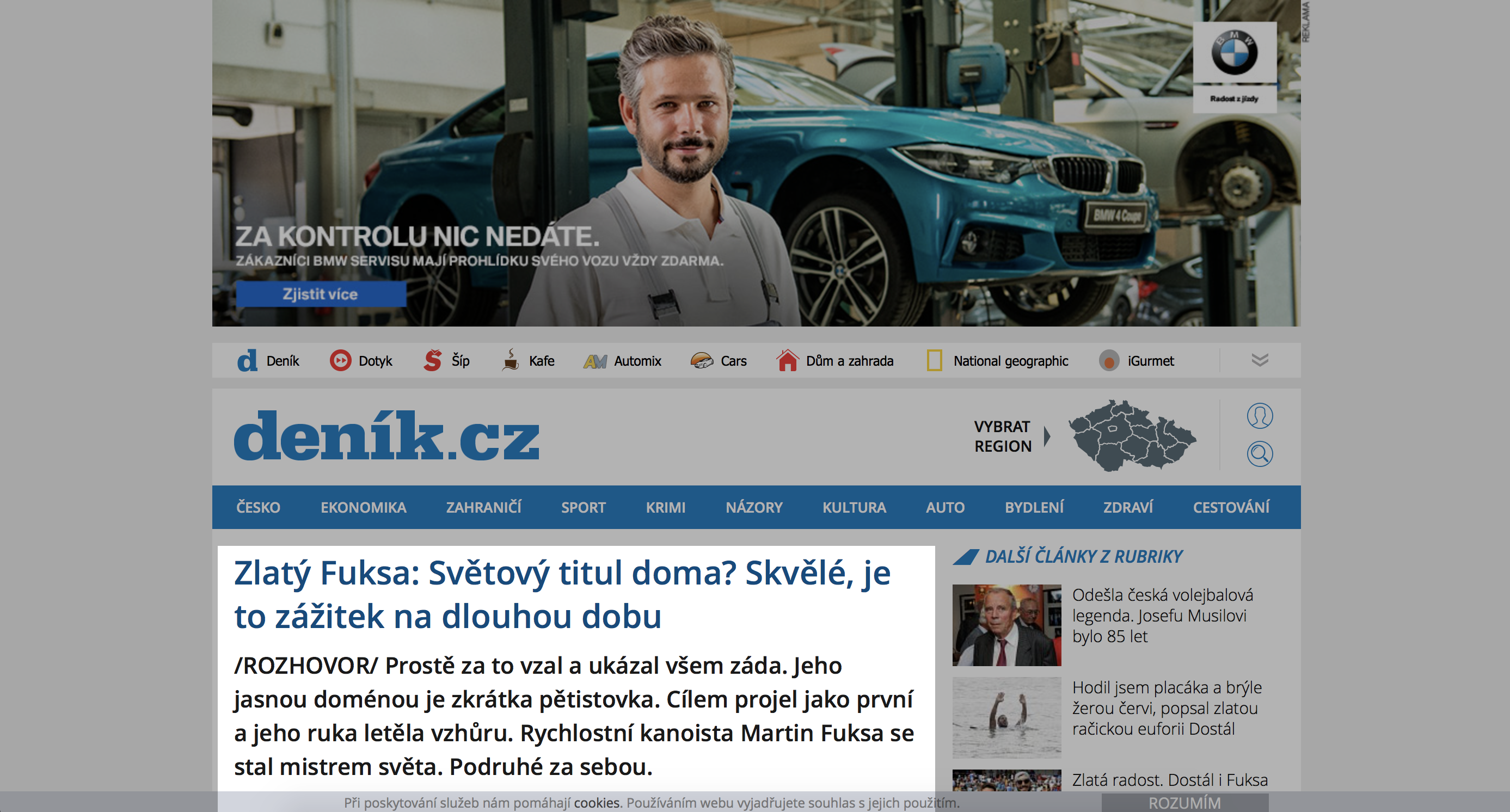This screenshot has height=812, width=1510.
Task: Expand the partner sites double-chevron
Action: click(x=1260, y=360)
